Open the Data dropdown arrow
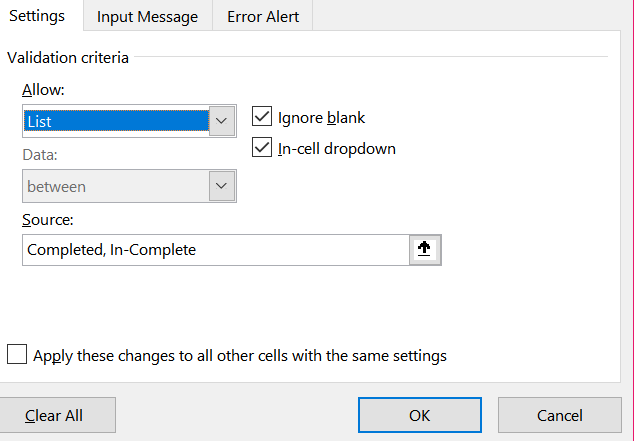 coord(222,186)
